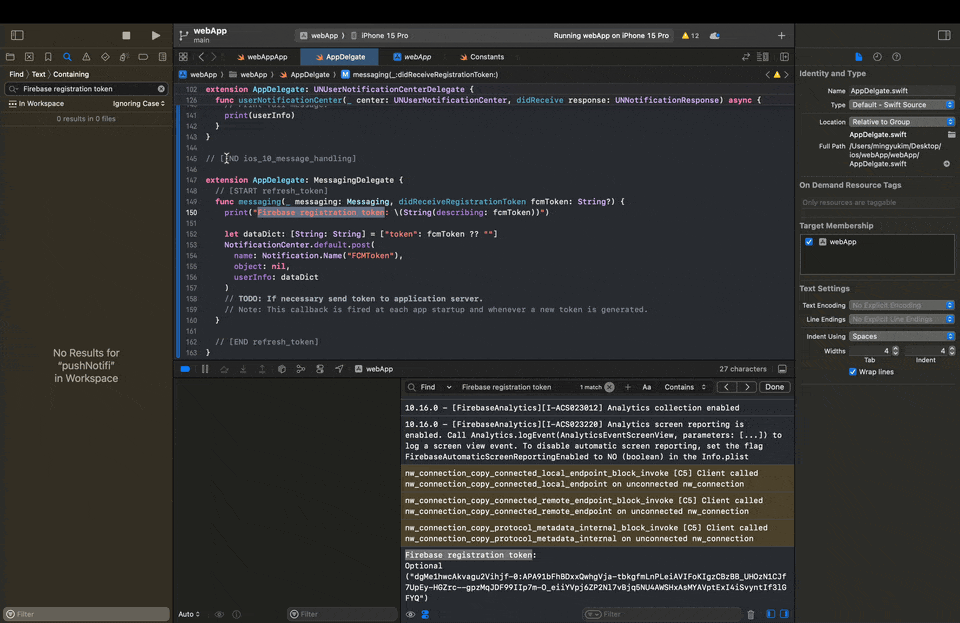Toggle match case Aa in console find

pos(647,387)
